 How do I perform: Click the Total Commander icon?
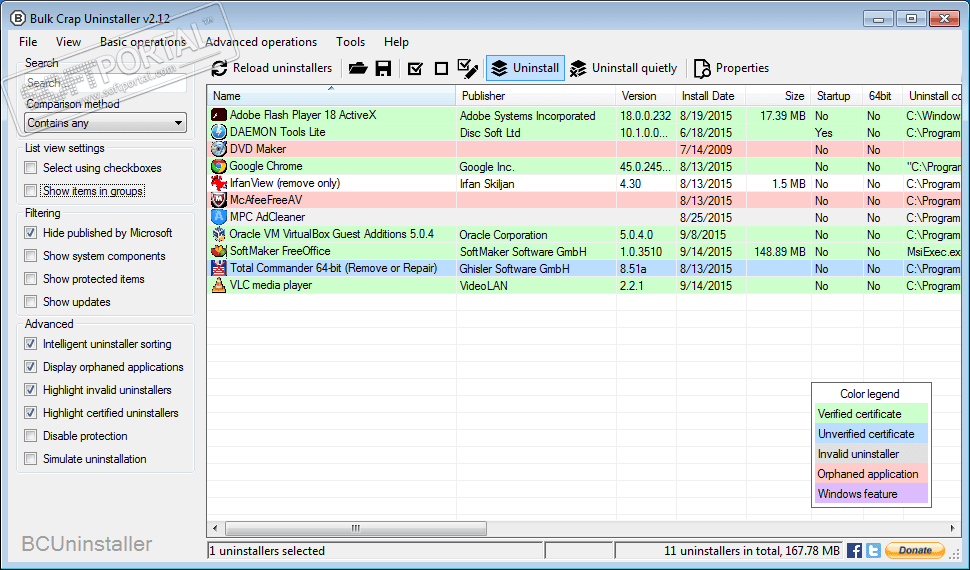click(218, 268)
